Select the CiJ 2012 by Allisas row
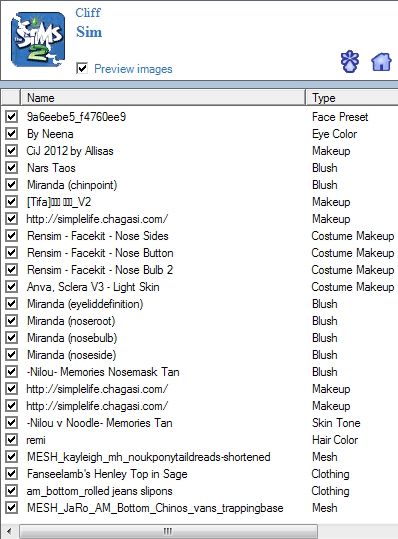Image resolution: width=398 pixels, height=539 pixels. (x=199, y=151)
